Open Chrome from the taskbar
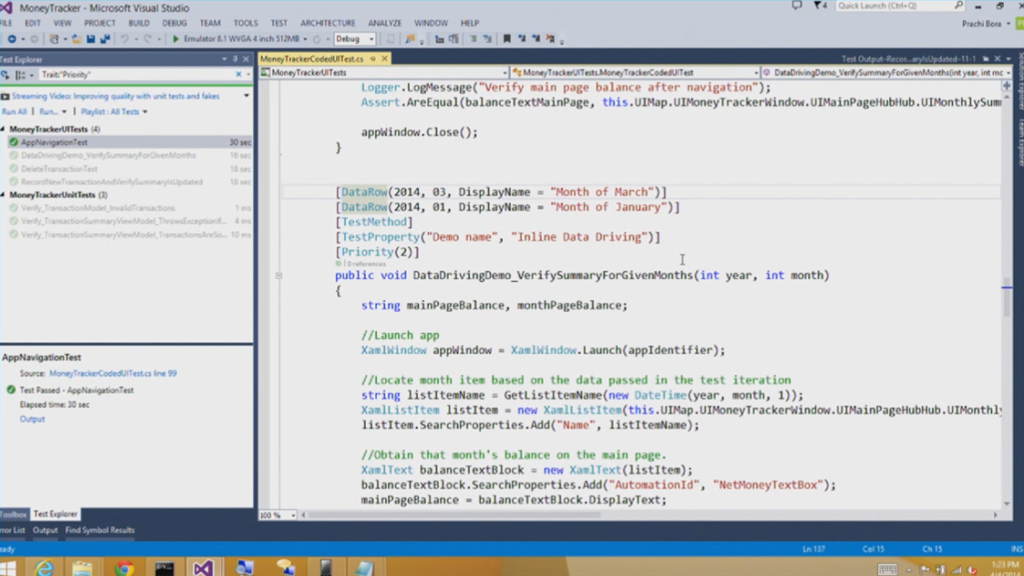This screenshot has width=1024, height=576. (124, 568)
